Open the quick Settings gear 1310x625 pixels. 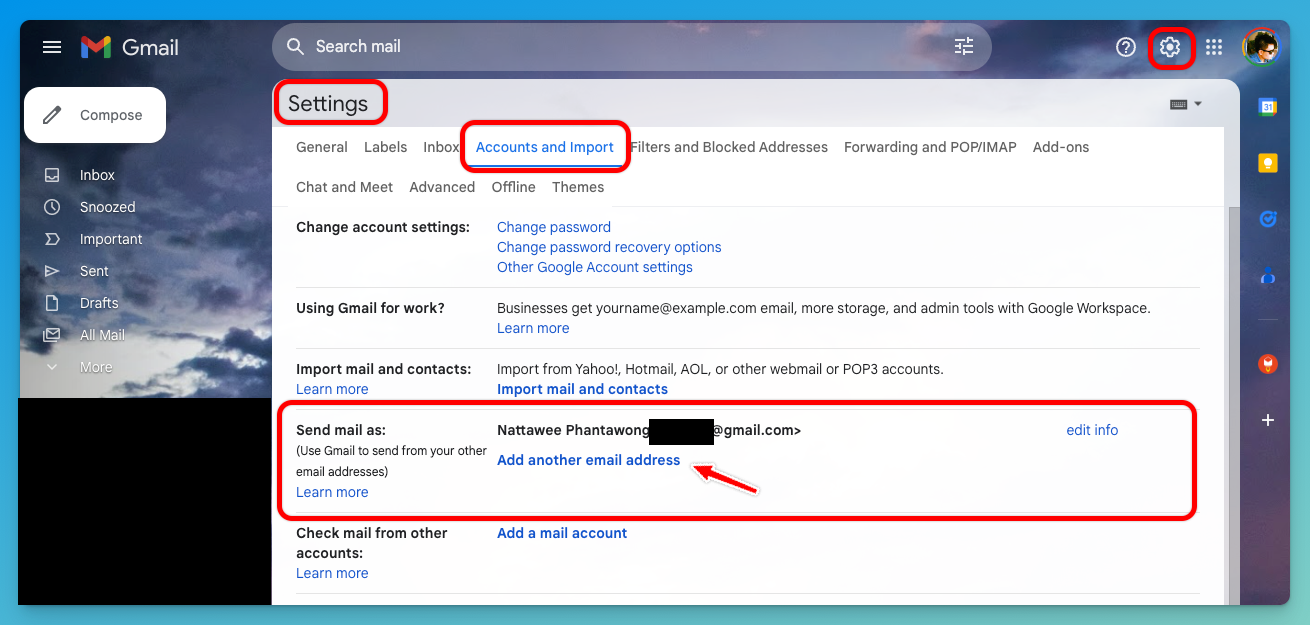pyautogui.click(x=1171, y=46)
